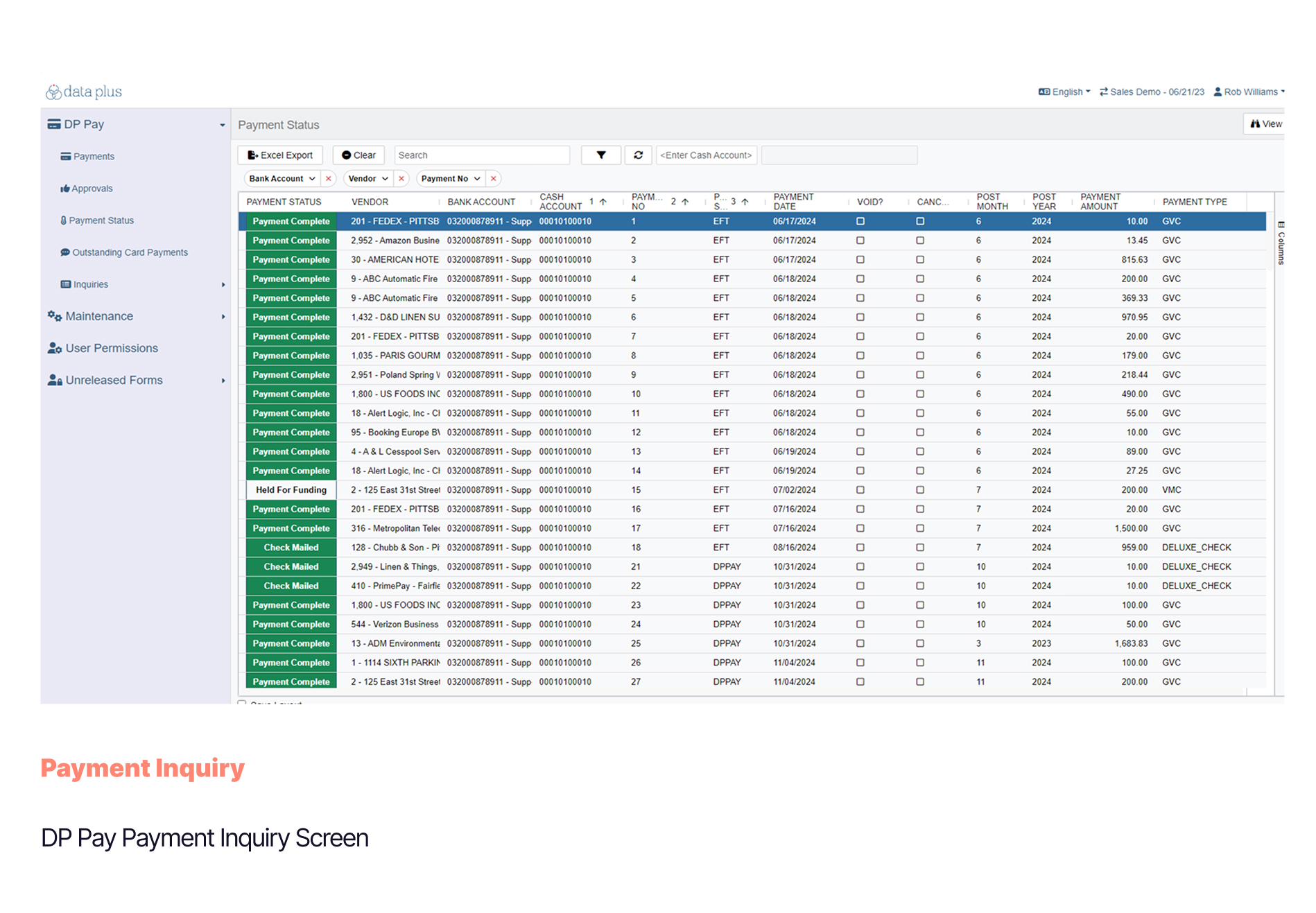
Task: Click post year 2023 cell
Action: [1041, 643]
